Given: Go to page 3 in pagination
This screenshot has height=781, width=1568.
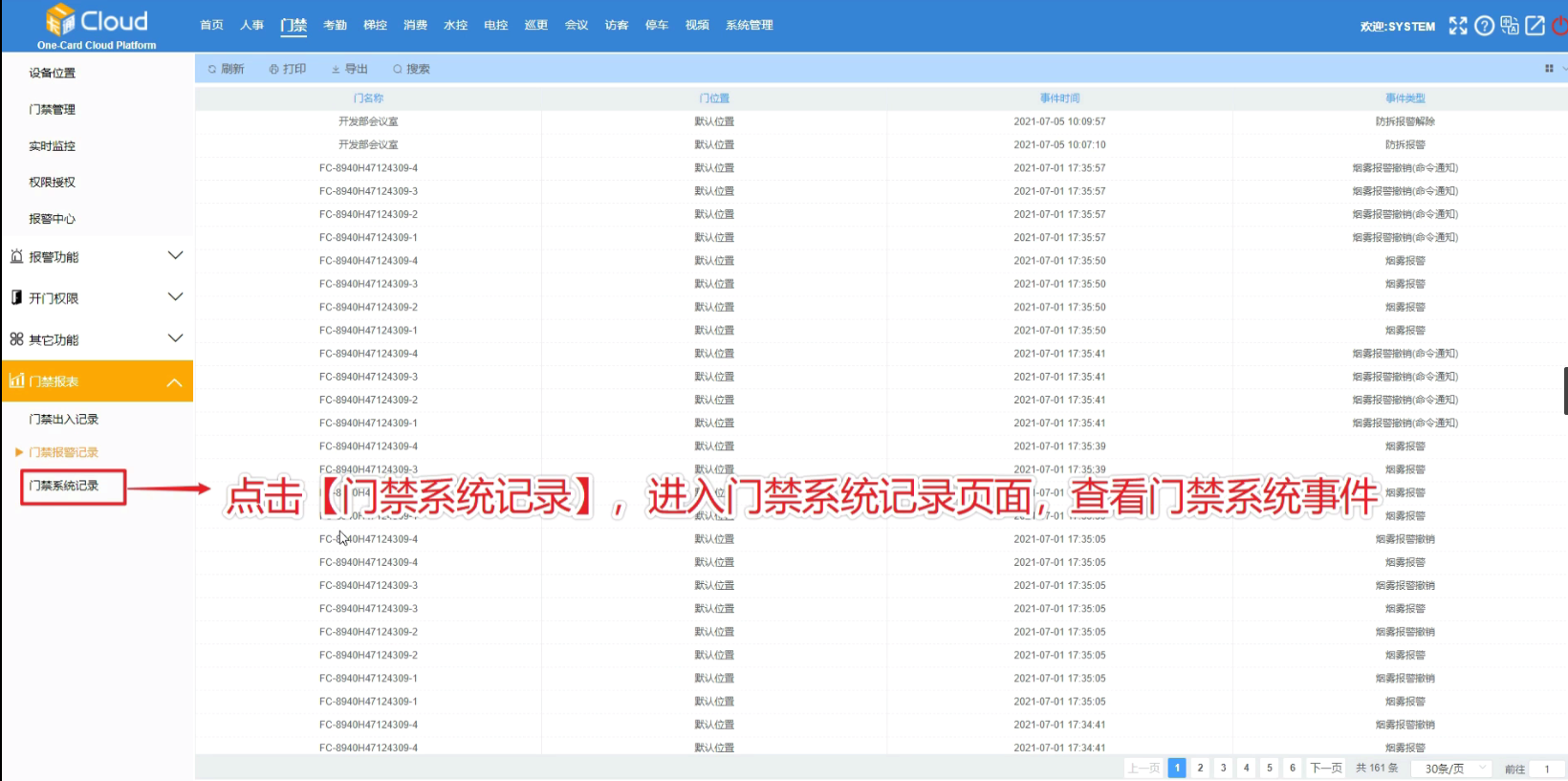Looking at the screenshot, I should pos(1223,768).
